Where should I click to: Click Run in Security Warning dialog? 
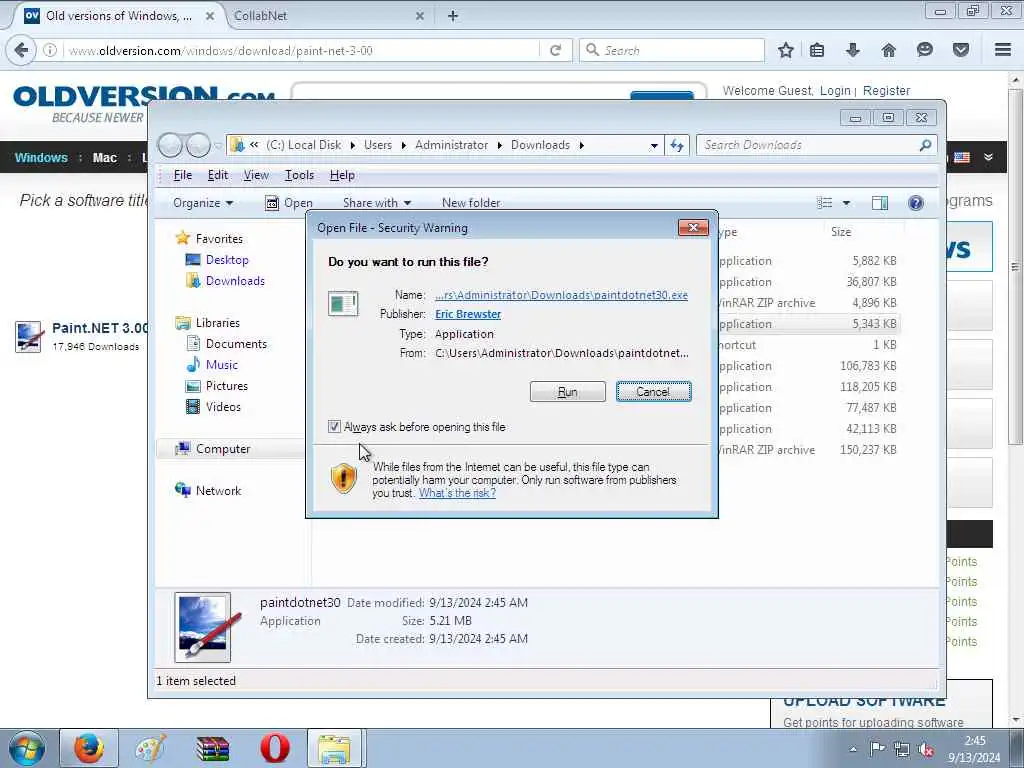568,392
